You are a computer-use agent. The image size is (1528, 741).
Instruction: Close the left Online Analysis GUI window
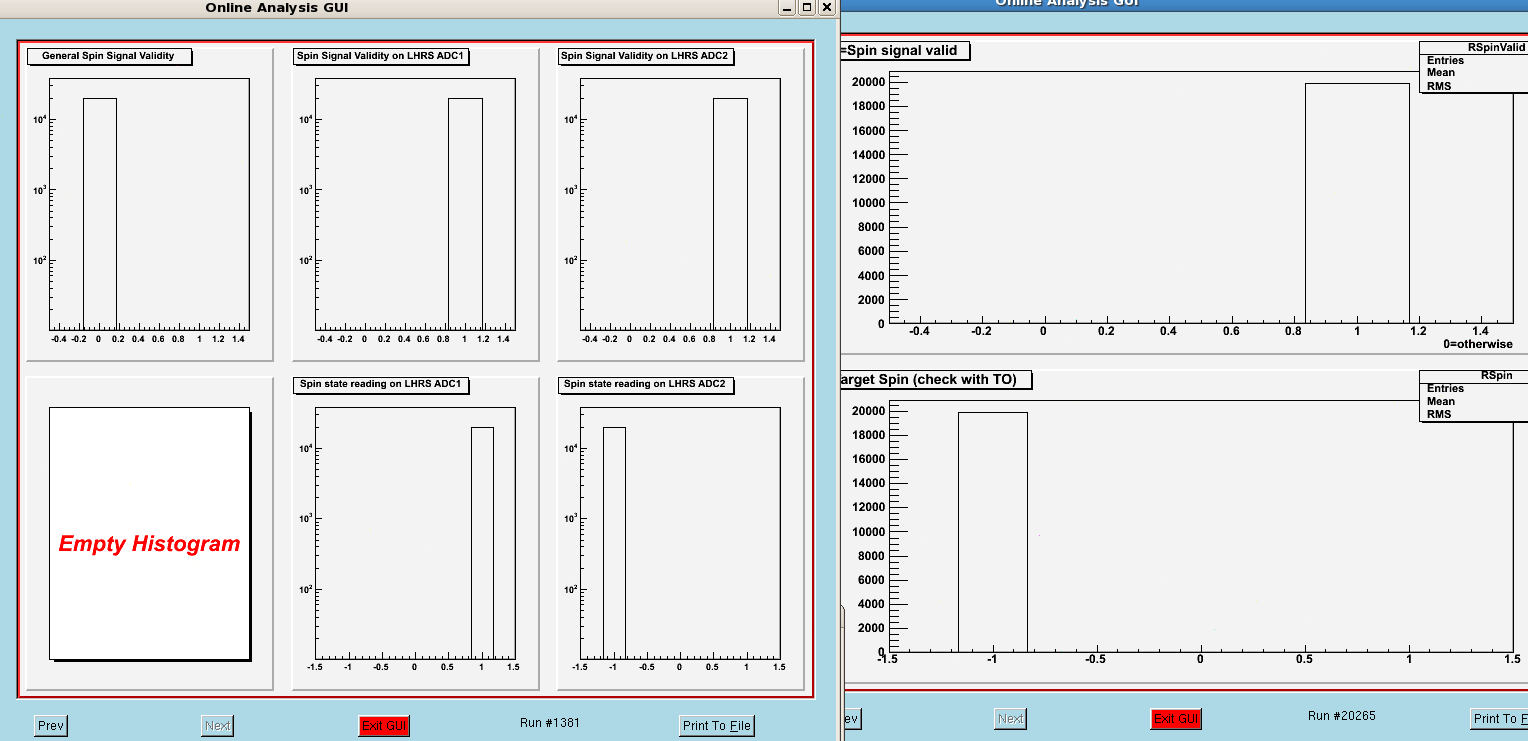(x=826, y=7)
